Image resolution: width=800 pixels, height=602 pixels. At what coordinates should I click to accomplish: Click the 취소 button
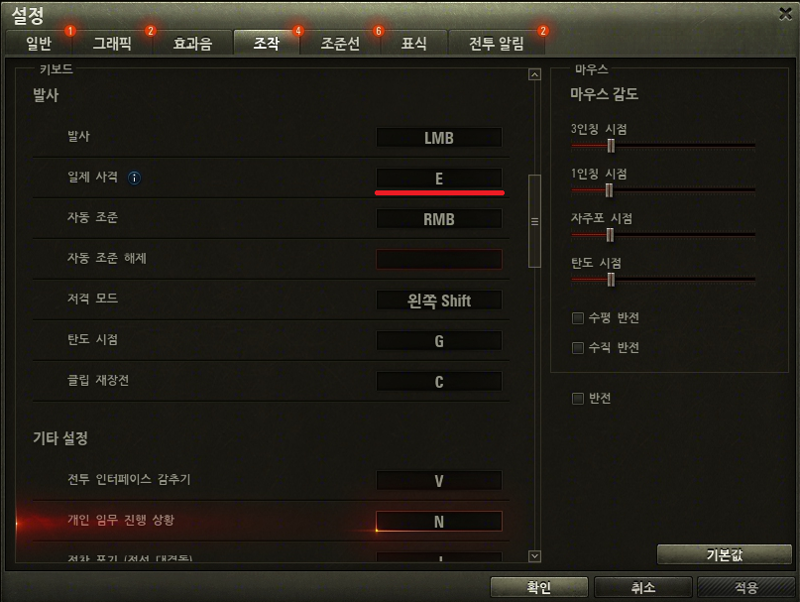643,587
